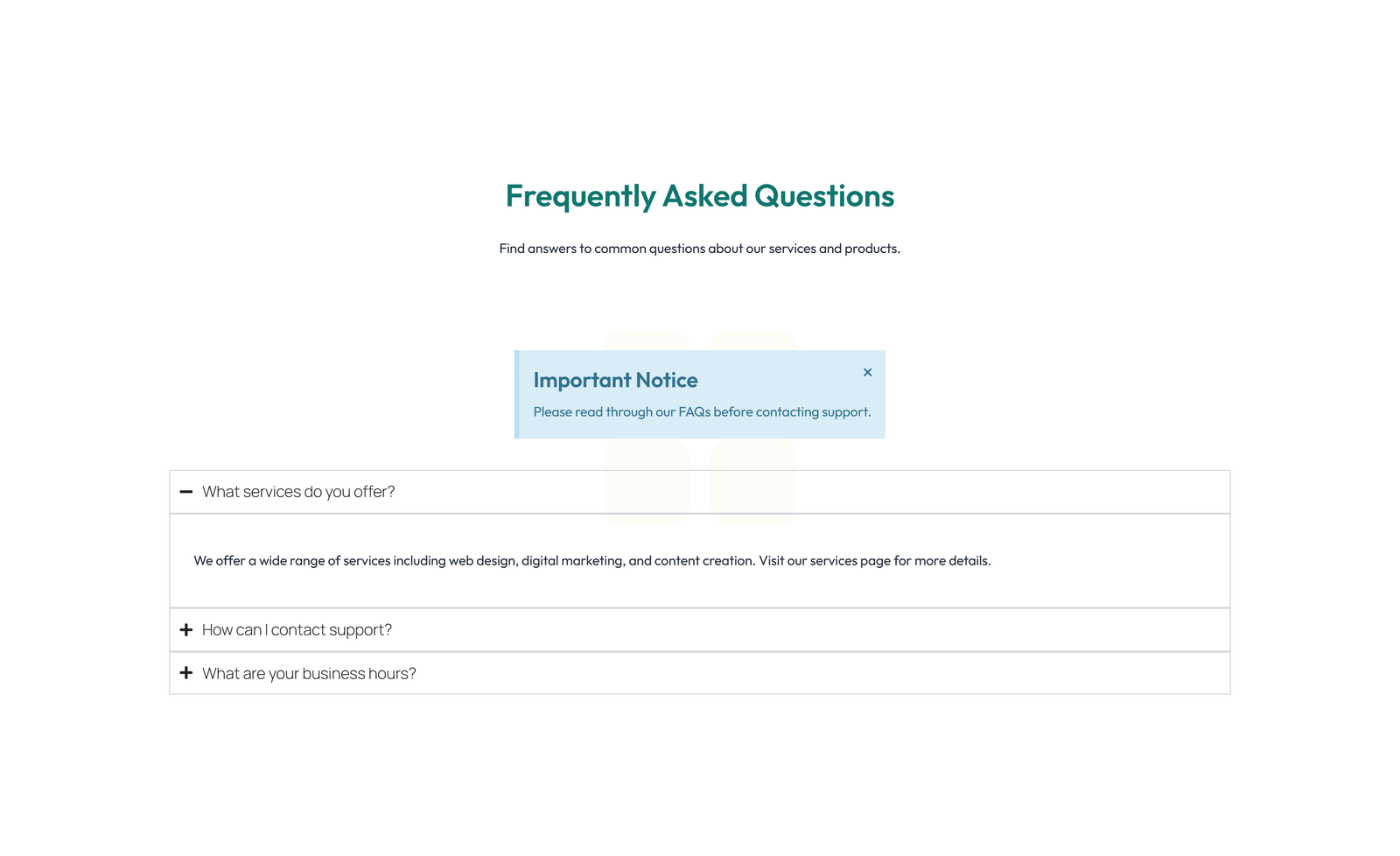The width and height of the screenshot is (1400, 856).
Task: Click the services answer paragraph
Action: [x=592, y=560]
